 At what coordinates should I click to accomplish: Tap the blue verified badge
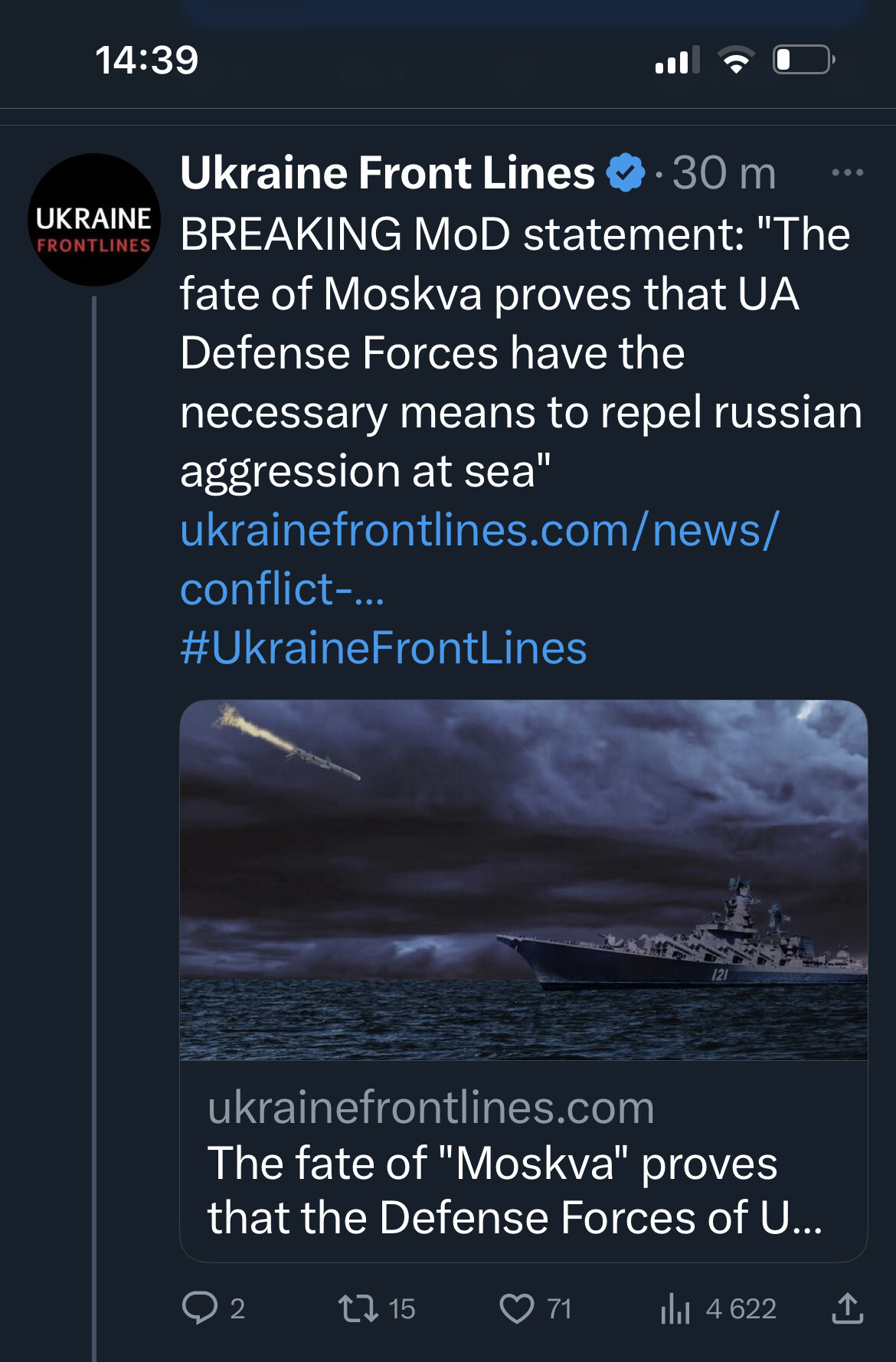[626, 173]
